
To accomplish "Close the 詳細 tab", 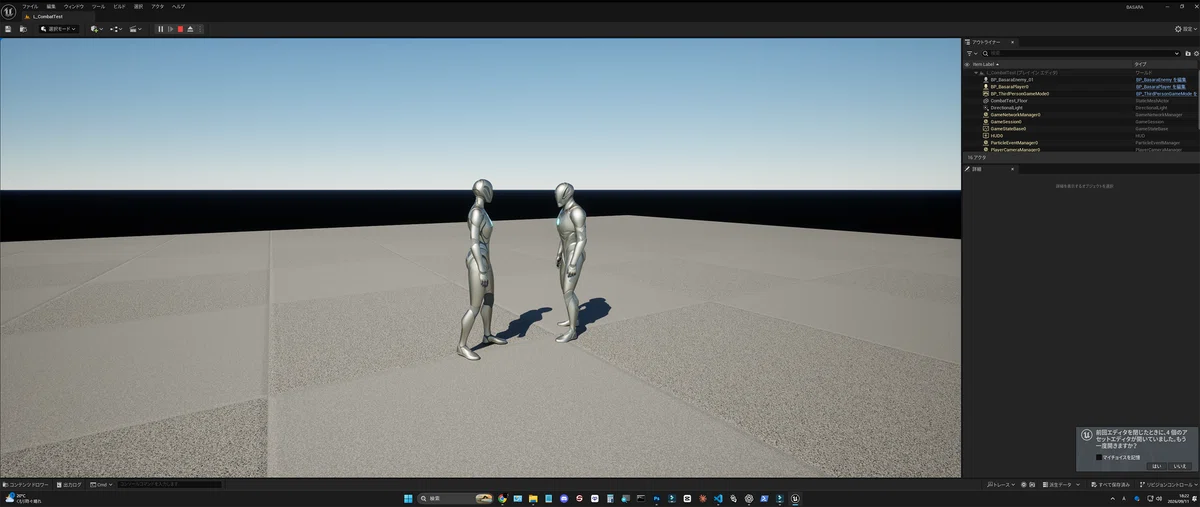I will pyautogui.click(x=1011, y=169).
